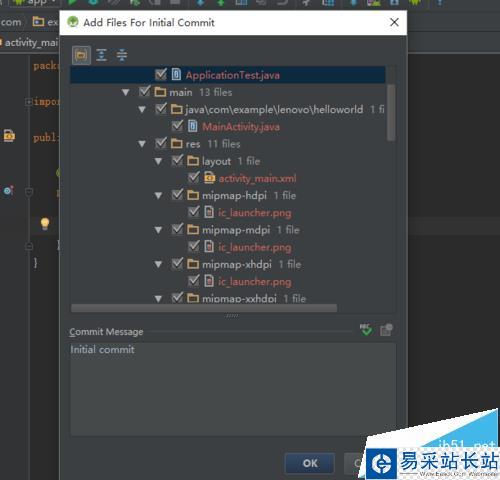Click the ApplicationTest.java file icon
500x480 pixels.
coord(176,74)
